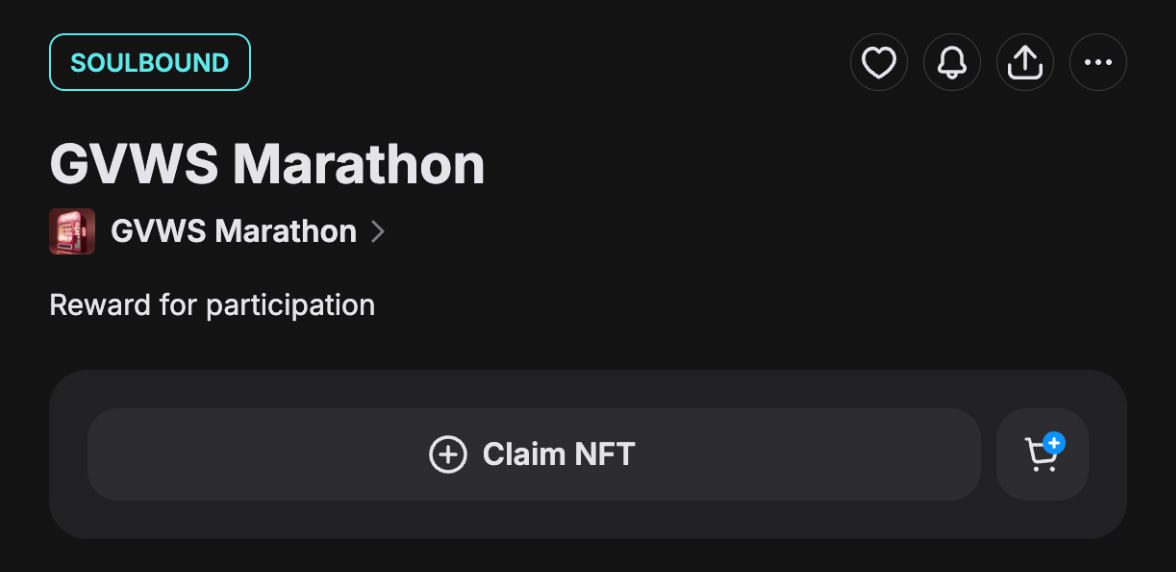
Task: Select the Reward for participation description
Action: coord(212,305)
